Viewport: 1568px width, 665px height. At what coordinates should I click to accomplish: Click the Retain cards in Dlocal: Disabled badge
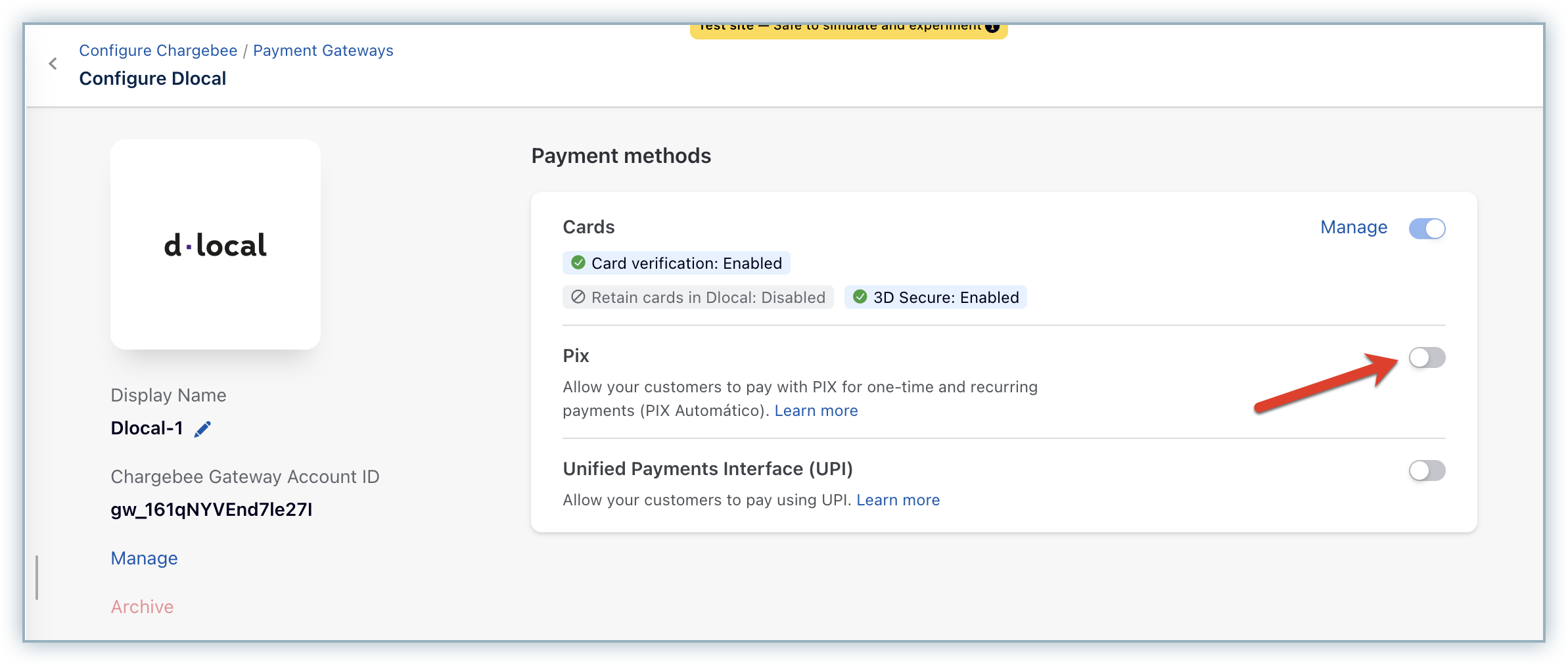[x=698, y=298]
